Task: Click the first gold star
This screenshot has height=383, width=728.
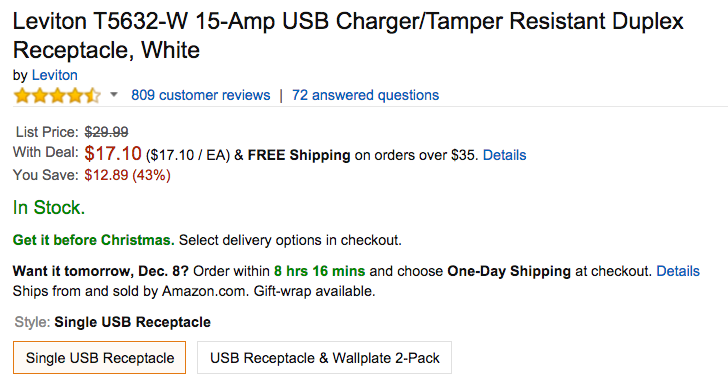Action: (x=22, y=96)
